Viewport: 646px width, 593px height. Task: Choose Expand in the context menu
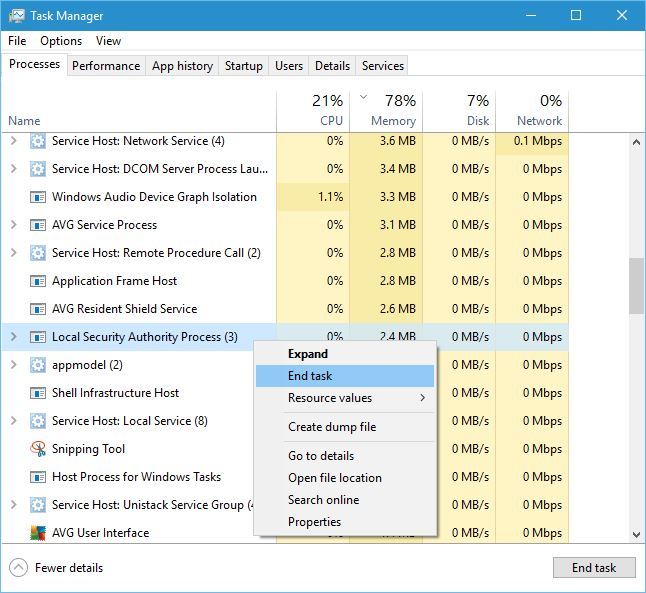pyautogui.click(x=345, y=354)
